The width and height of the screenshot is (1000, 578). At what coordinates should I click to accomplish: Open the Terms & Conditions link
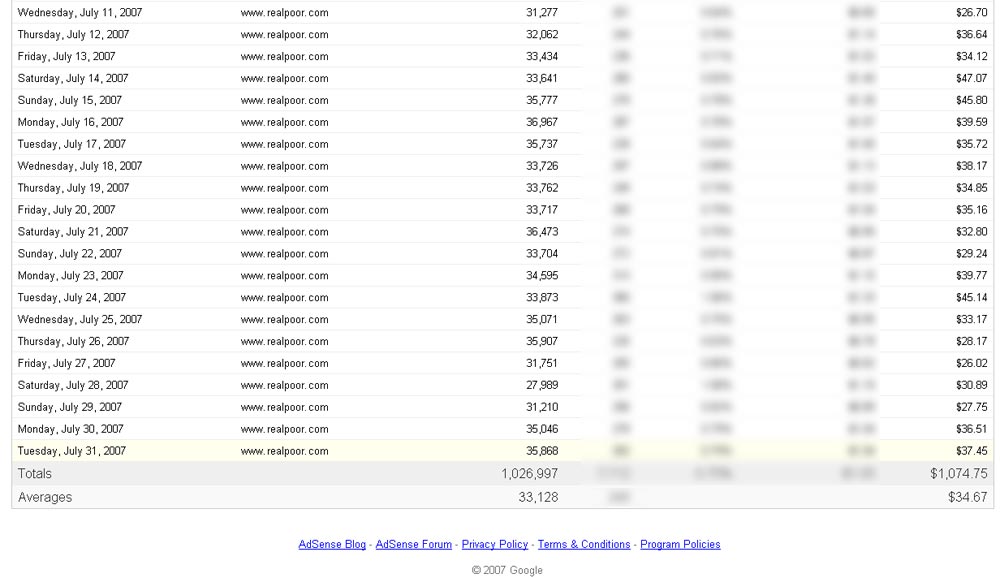584,545
